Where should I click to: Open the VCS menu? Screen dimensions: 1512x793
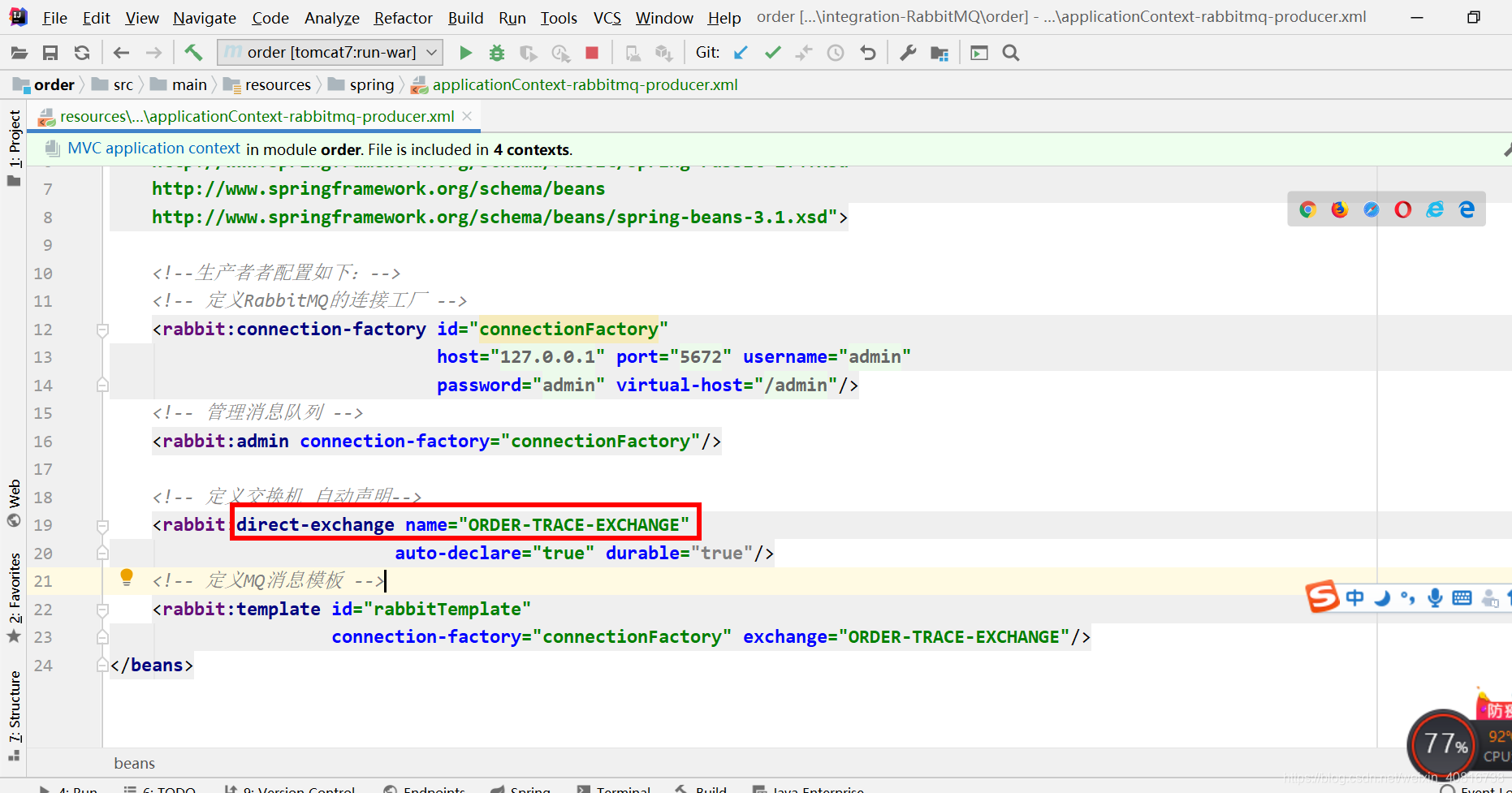pos(607,17)
